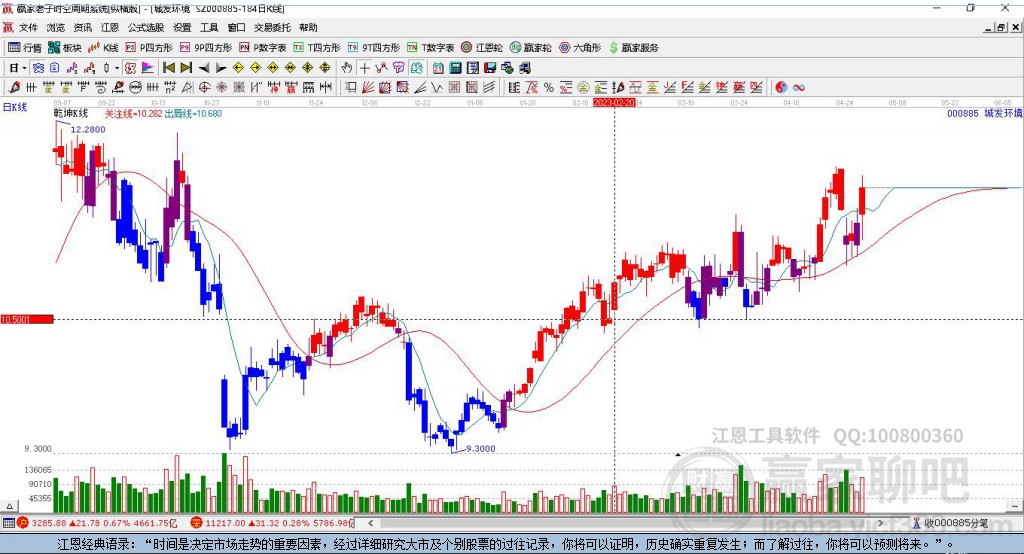
Task: Open the calculator icon in toolbar
Action: tap(455, 68)
